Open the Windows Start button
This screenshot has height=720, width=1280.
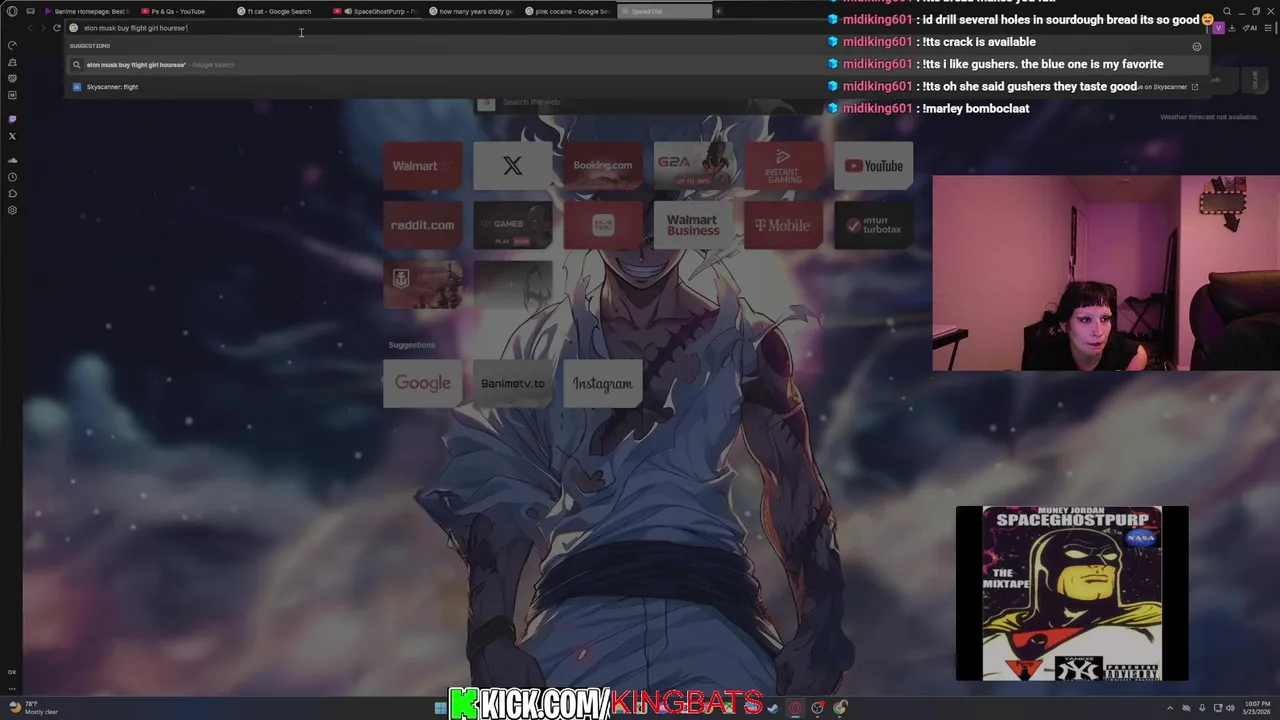pyautogui.click(x=440, y=708)
